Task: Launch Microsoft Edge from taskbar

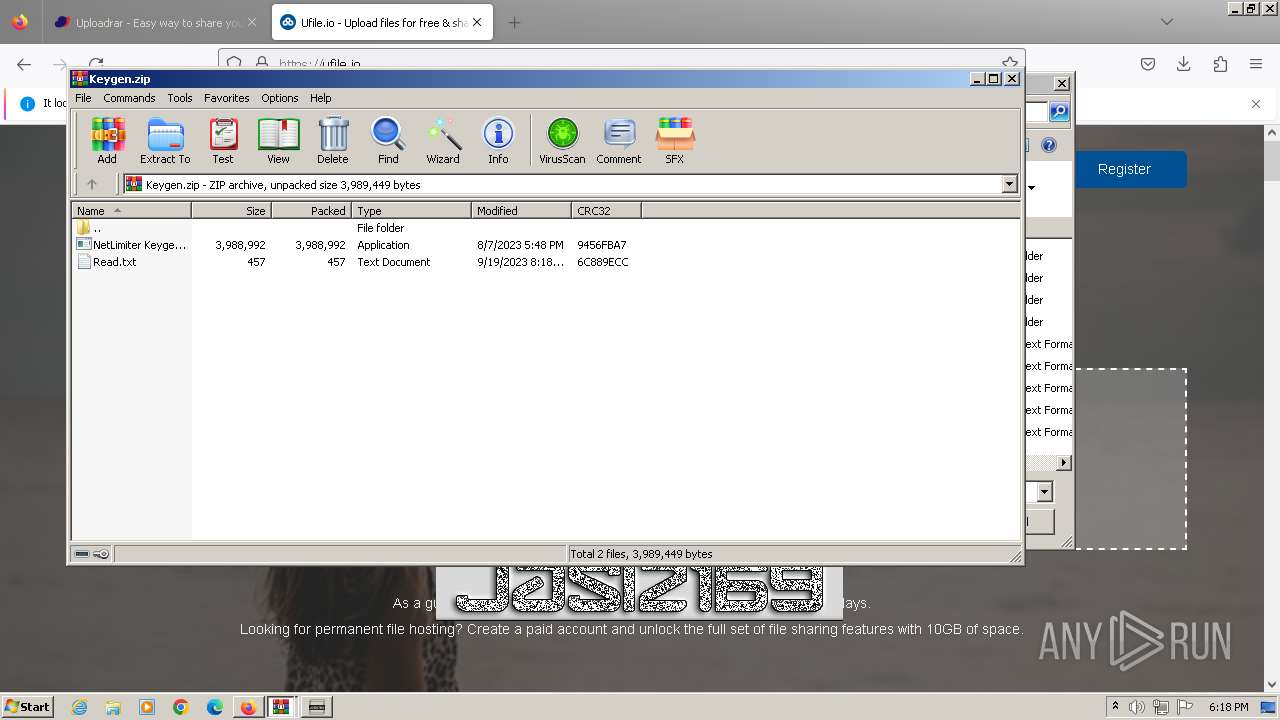Action: (x=215, y=707)
